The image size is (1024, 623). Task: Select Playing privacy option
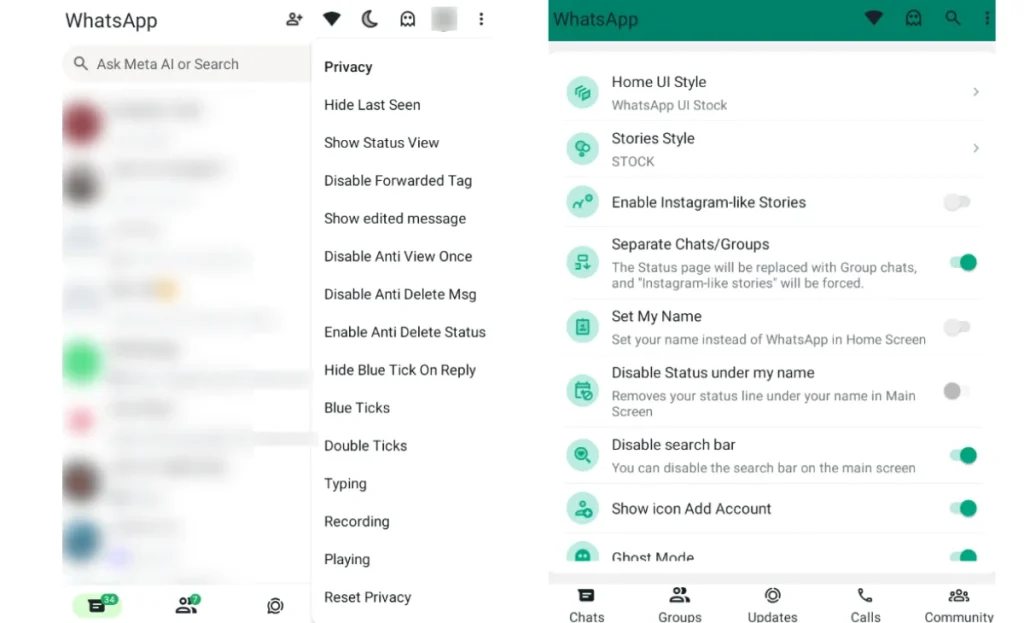click(347, 560)
